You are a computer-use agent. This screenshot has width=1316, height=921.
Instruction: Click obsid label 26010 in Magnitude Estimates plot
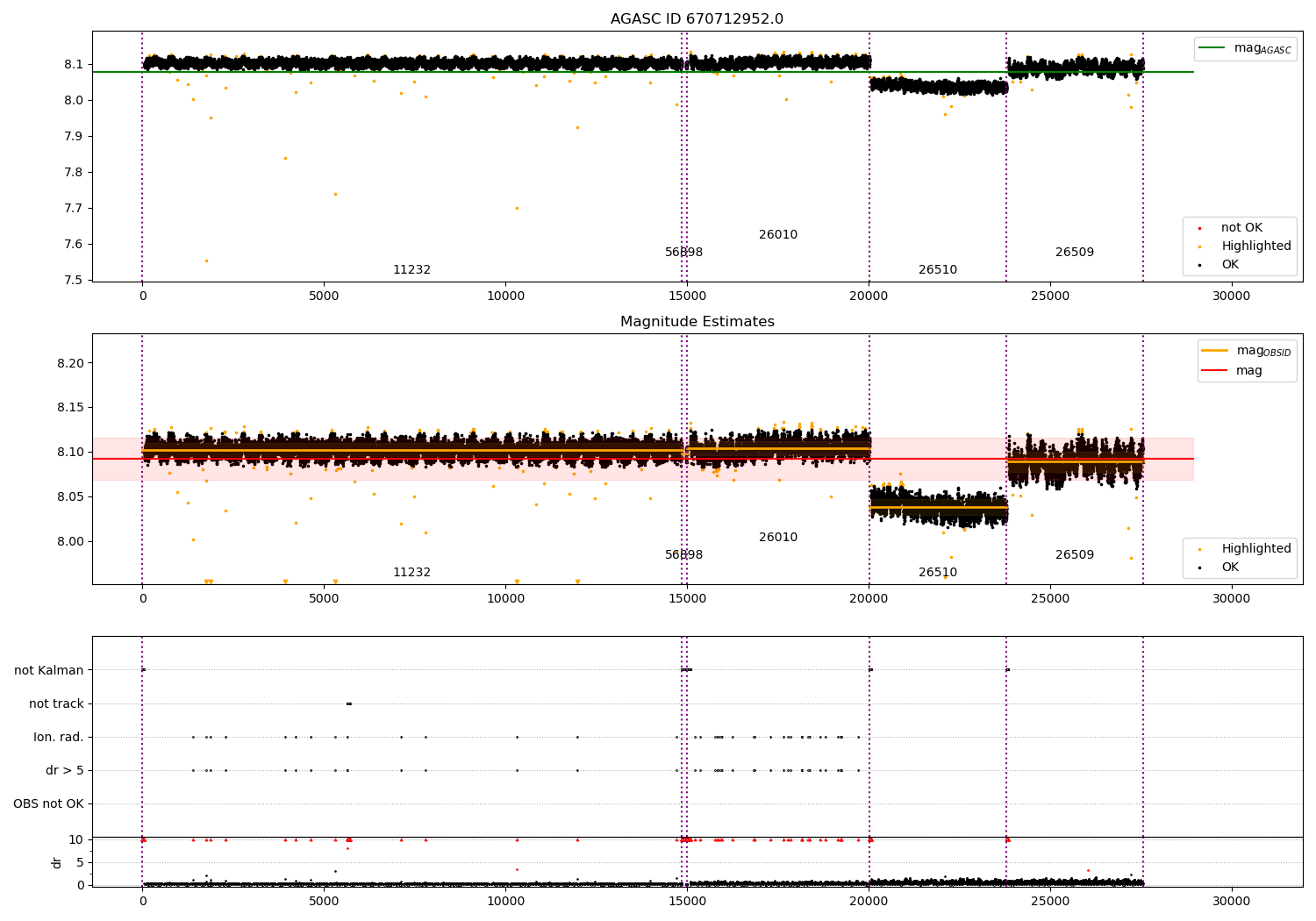[x=778, y=538]
